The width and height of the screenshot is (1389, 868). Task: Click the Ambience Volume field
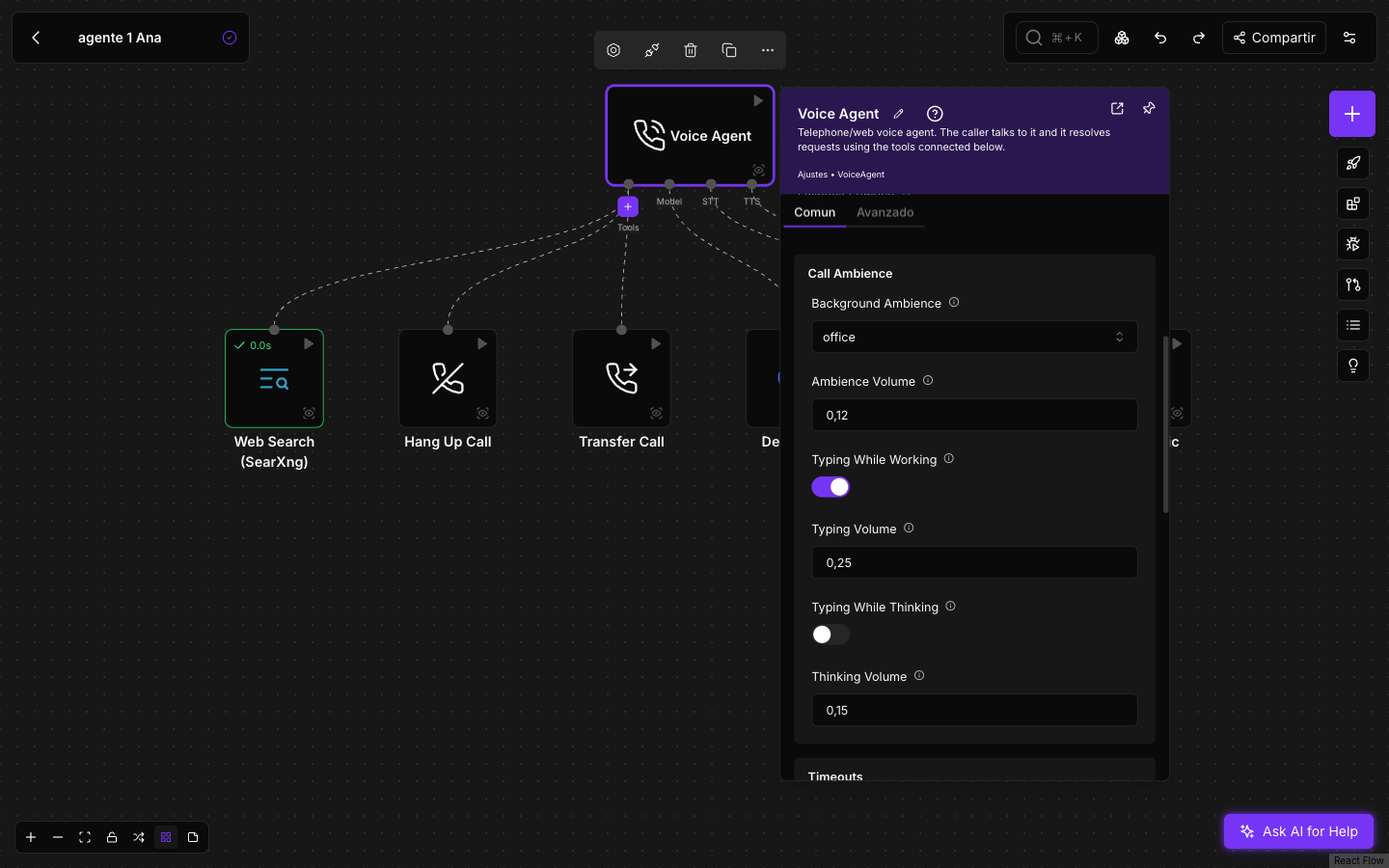pyautogui.click(x=974, y=415)
